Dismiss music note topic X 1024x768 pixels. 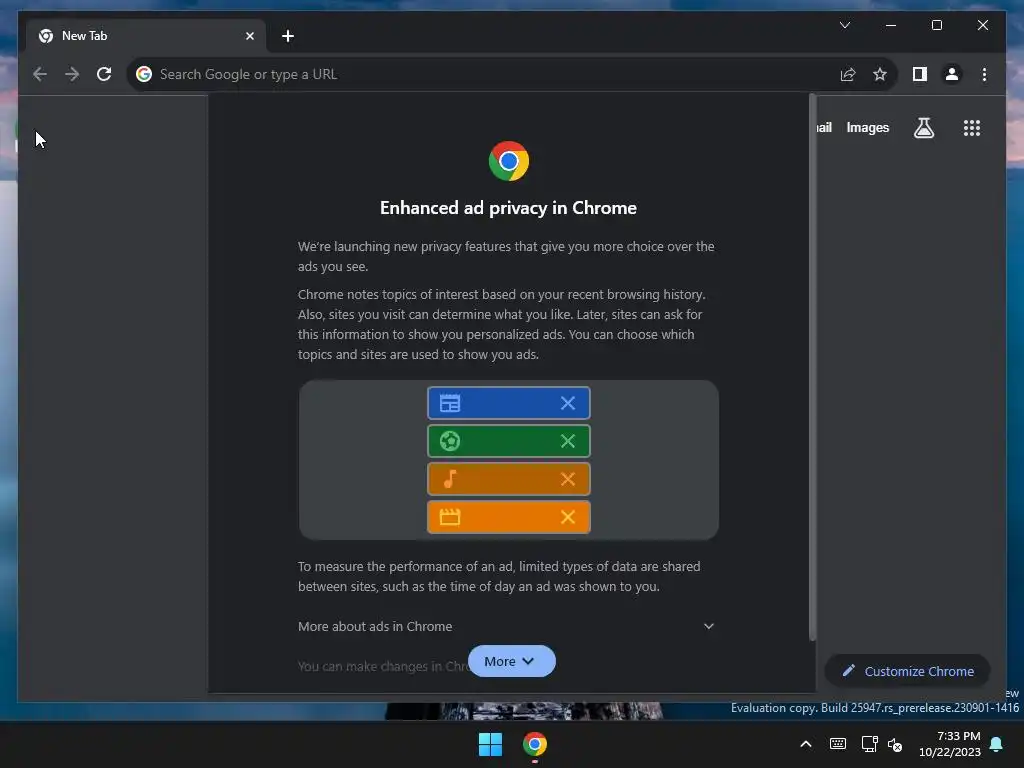pyautogui.click(x=568, y=479)
